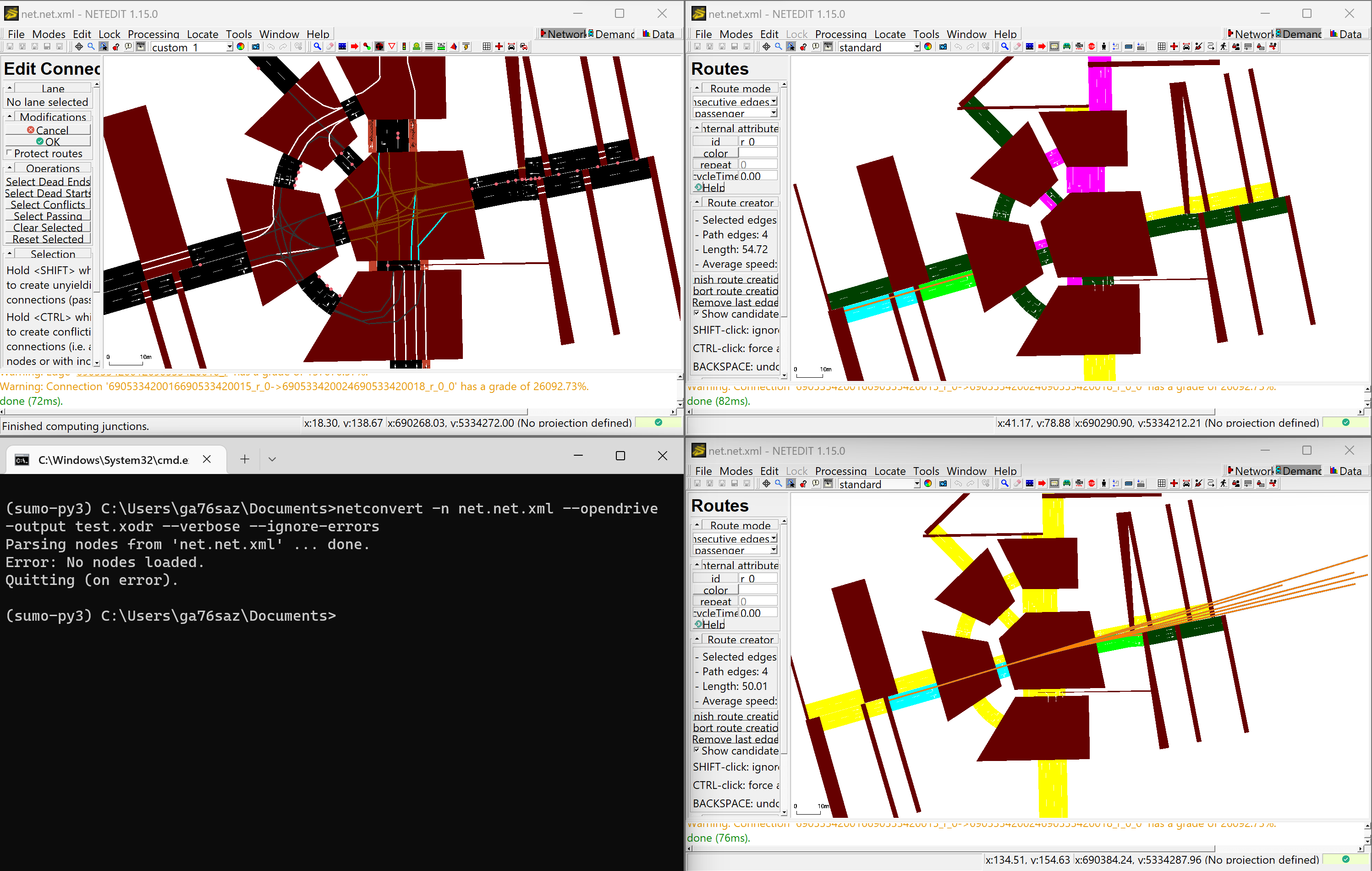Screen dimensions: 1372x871
Task: Open a new tab in the cmd terminal
Action: (244, 459)
